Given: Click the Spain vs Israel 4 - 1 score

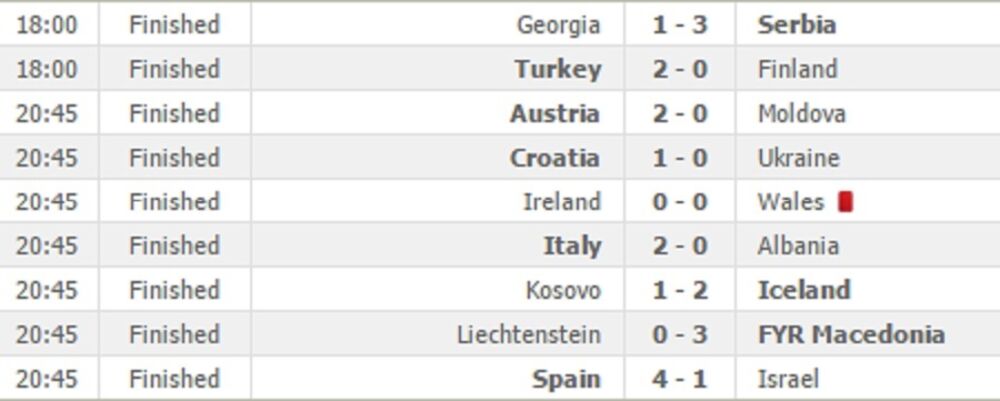Looking at the screenshot, I should pos(680,379).
